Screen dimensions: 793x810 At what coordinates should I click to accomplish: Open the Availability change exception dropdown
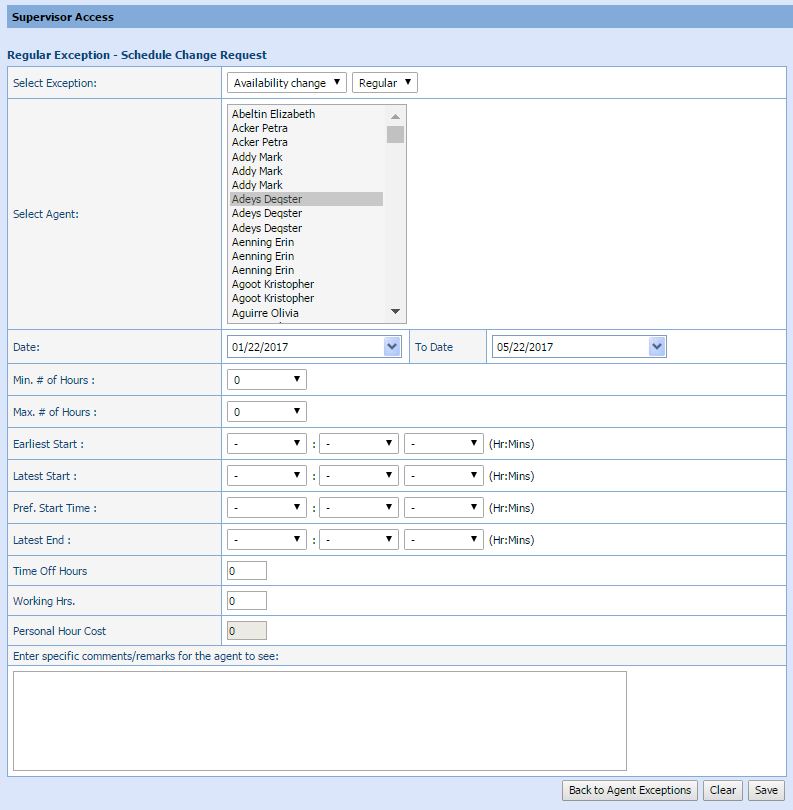(286, 83)
